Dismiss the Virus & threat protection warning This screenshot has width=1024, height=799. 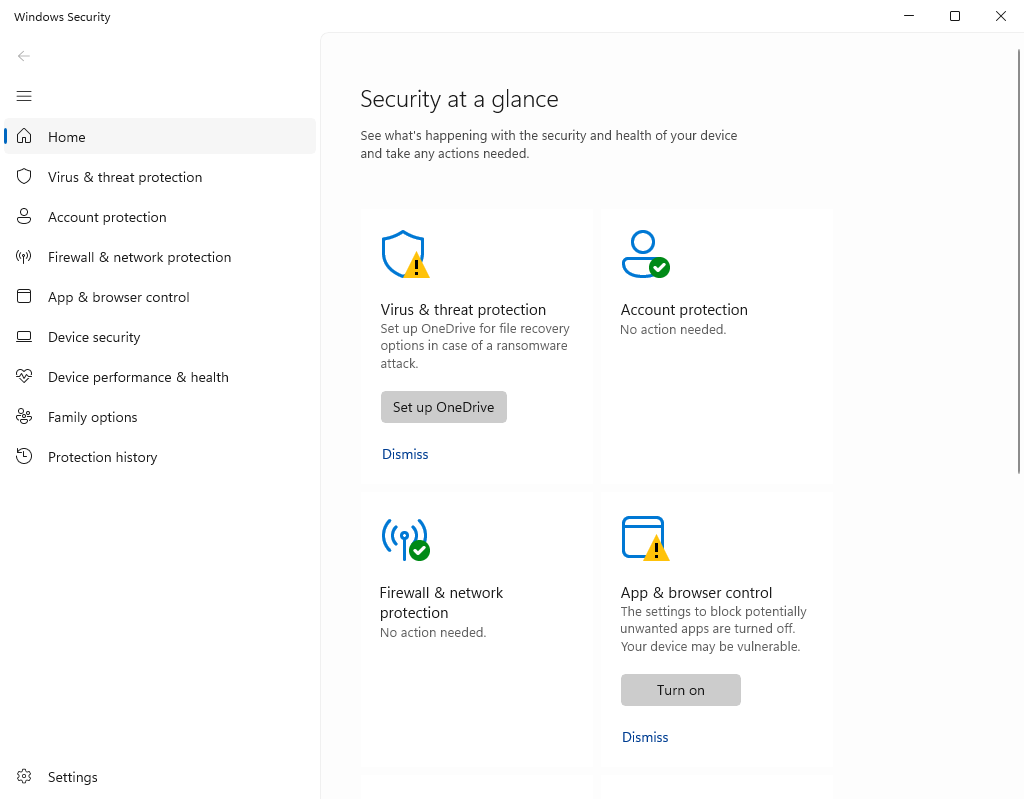click(405, 454)
